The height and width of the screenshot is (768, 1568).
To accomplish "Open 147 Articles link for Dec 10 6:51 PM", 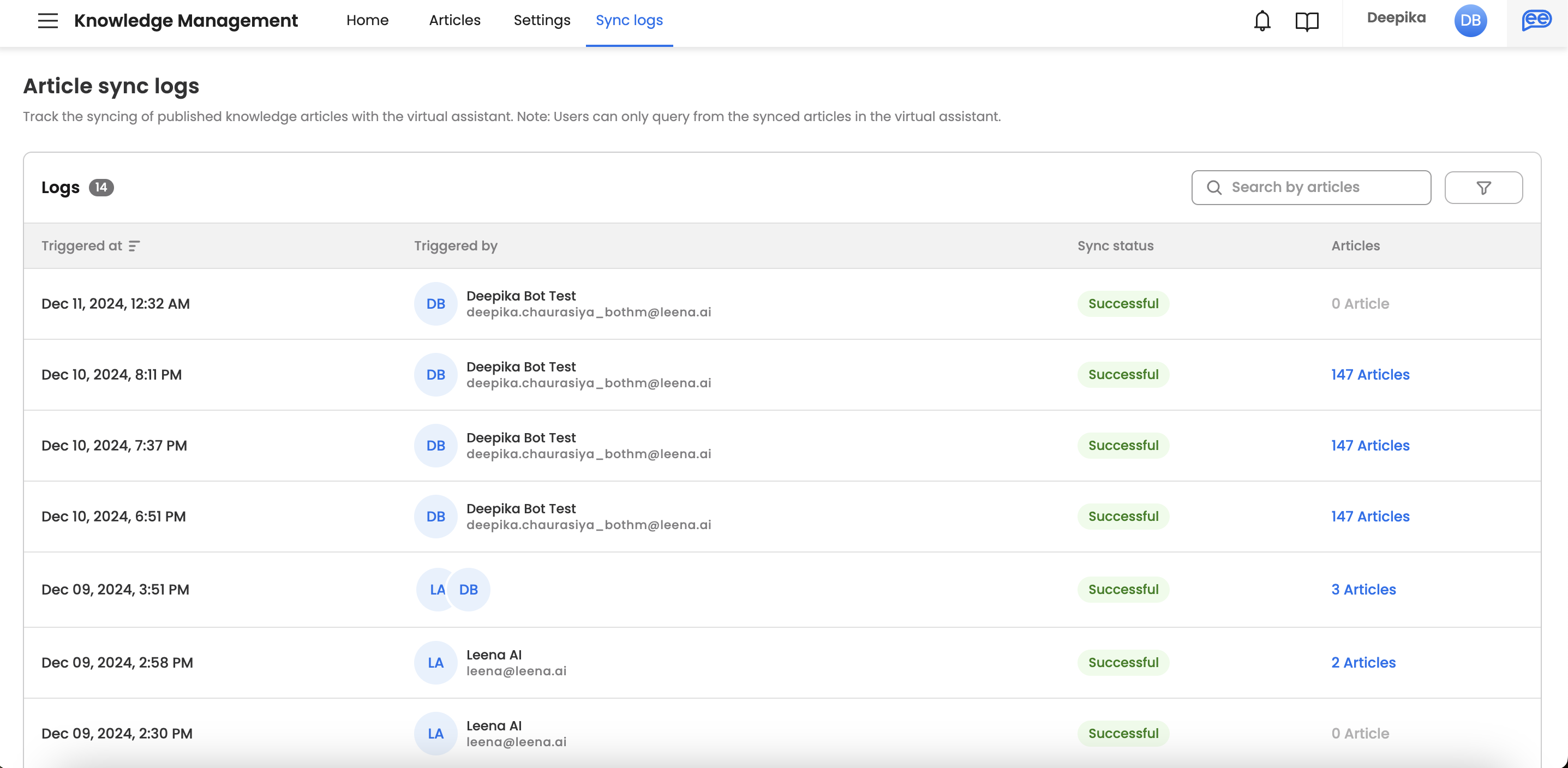I will [1369, 517].
